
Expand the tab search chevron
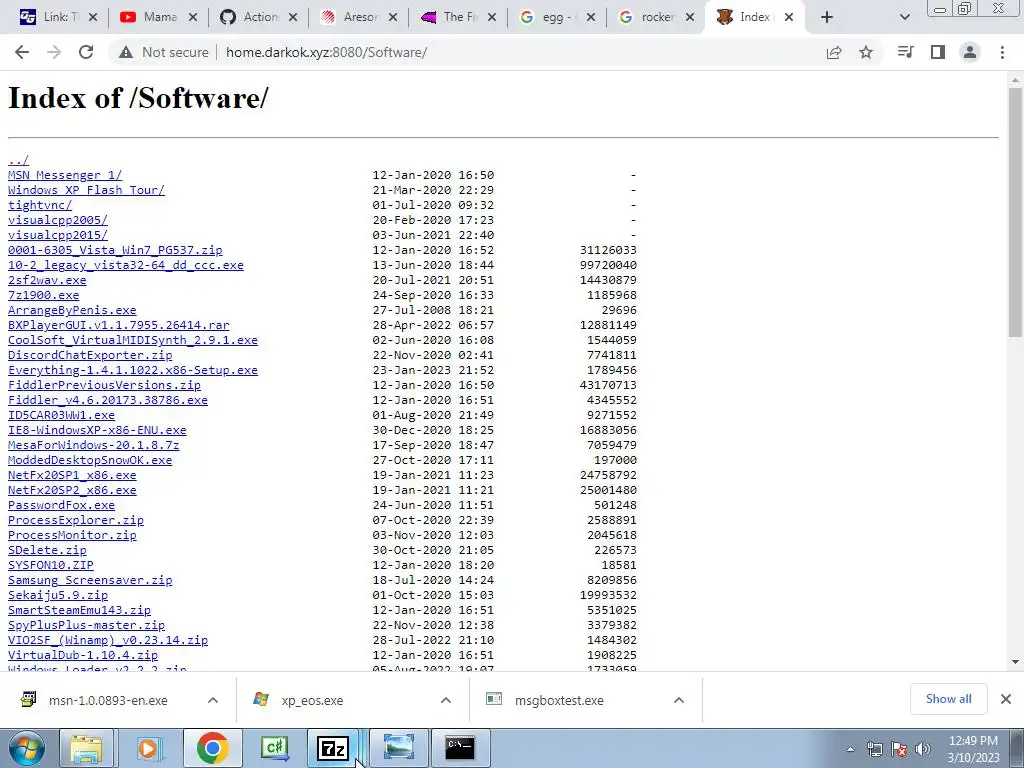[x=904, y=18]
